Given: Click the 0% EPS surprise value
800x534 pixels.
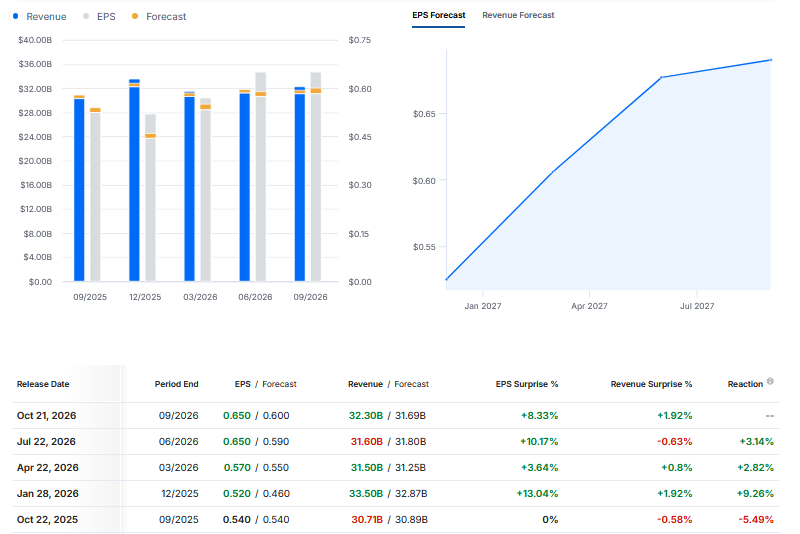Looking at the screenshot, I should tap(550, 520).
